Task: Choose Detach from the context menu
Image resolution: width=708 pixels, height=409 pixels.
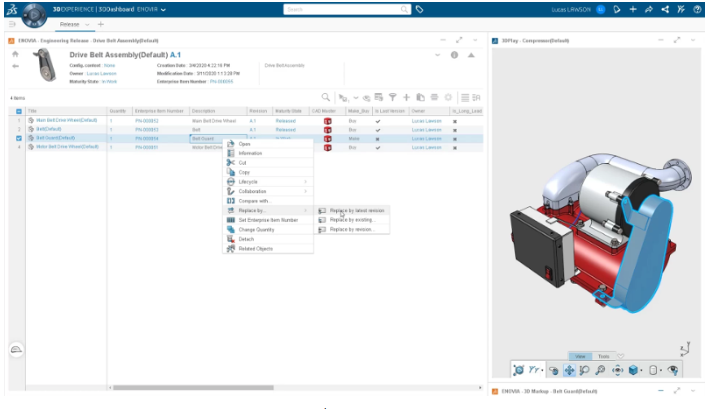Action: [x=268, y=239]
